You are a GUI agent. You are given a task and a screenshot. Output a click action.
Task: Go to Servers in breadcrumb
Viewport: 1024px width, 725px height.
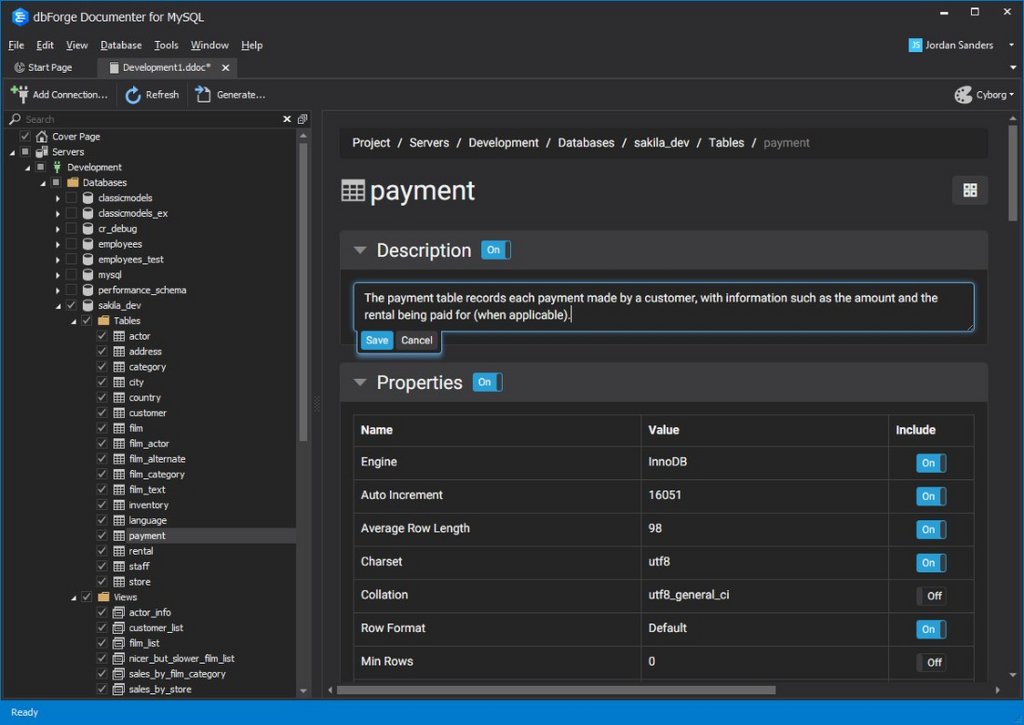pyautogui.click(x=429, y=142)
